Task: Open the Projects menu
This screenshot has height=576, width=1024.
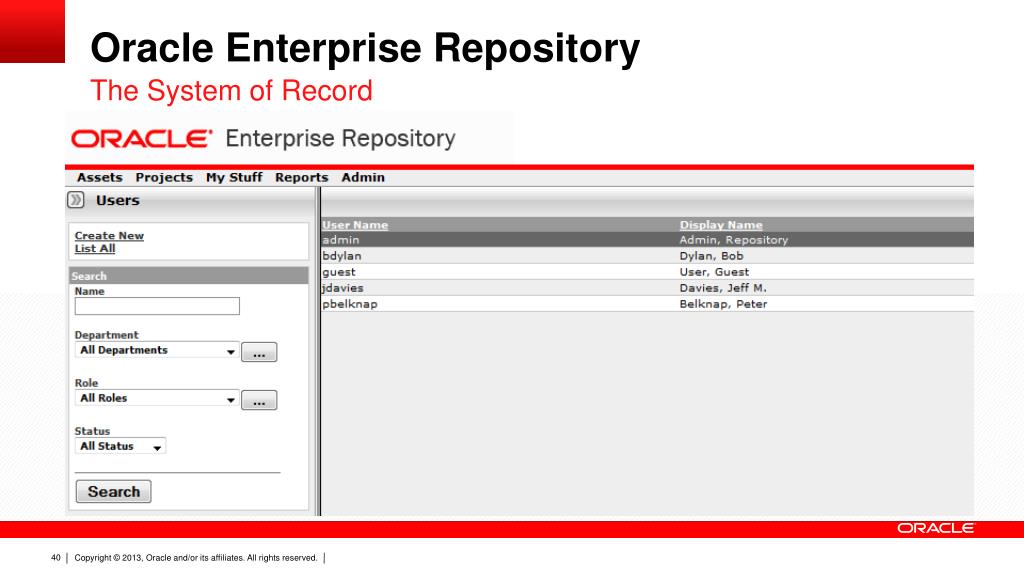Action: pyautogui.click(x=164, y=178)
